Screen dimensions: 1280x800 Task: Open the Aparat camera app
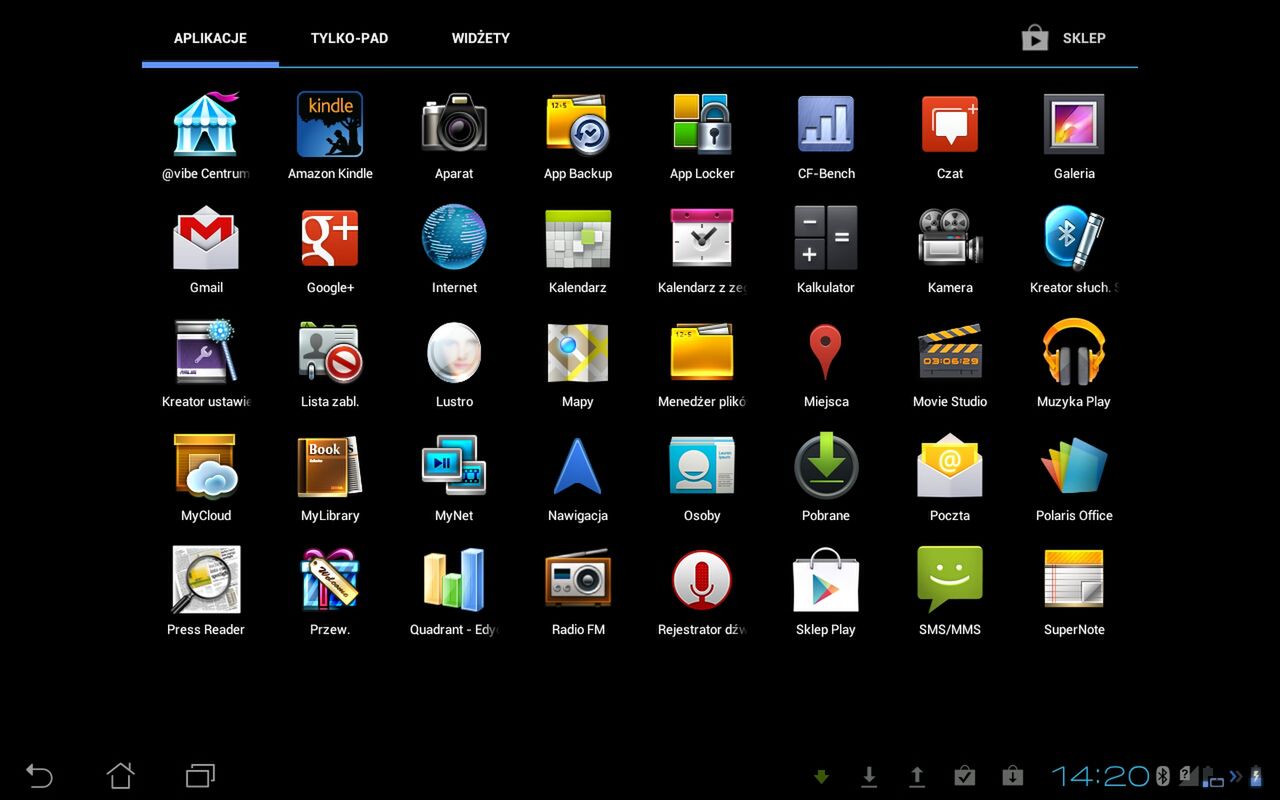point(454,125)
